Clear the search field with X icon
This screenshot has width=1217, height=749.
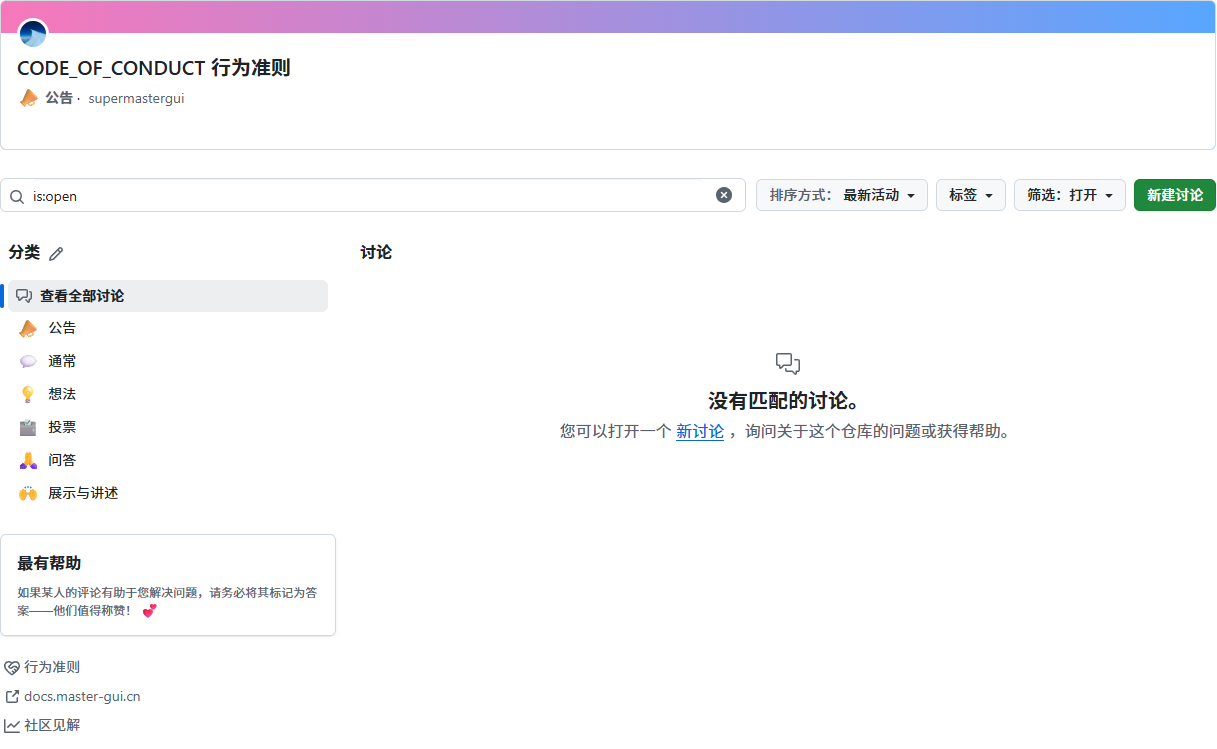click(x=724, y=195)
